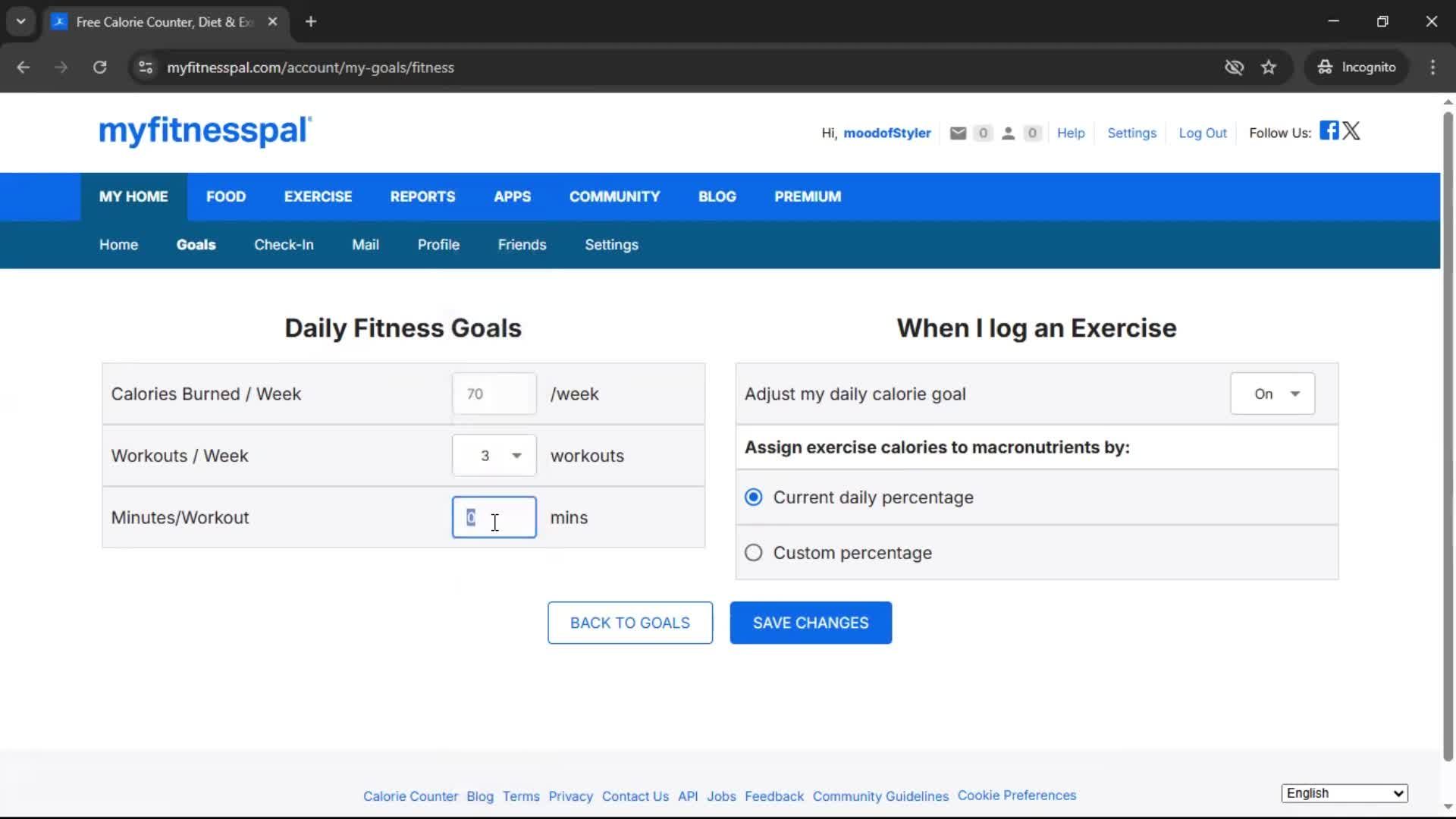
Task: Click the browser address bar URL
Action: (x=310, y=67)
